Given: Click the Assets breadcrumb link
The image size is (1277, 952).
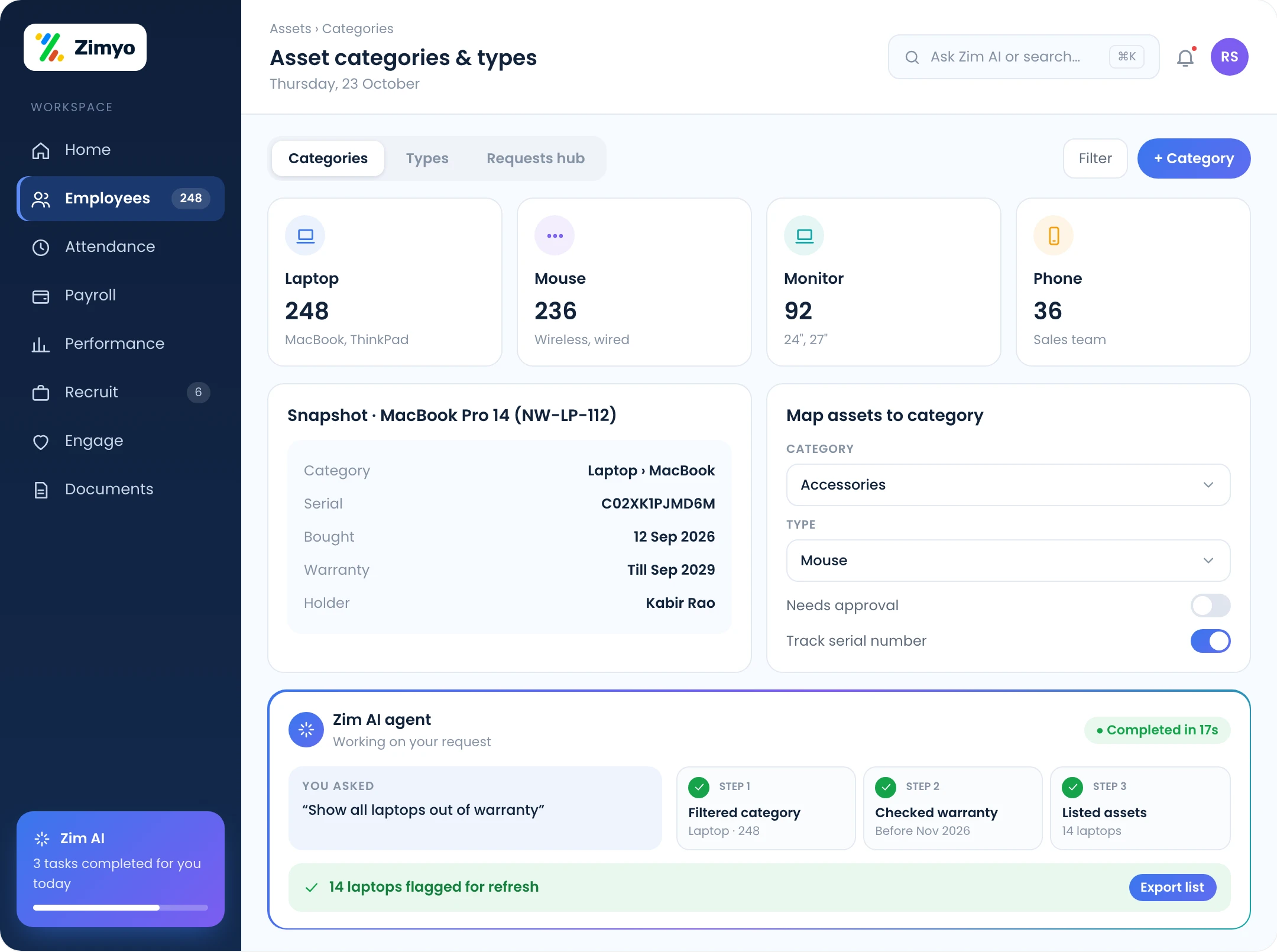Looking at the screenshot, I should pos(290,28).
